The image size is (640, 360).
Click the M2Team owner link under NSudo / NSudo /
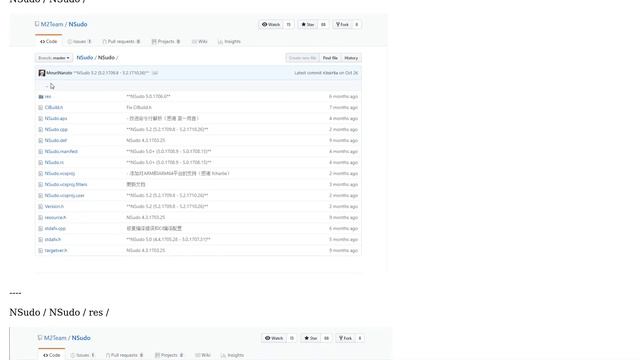click(x=52, y=24)
